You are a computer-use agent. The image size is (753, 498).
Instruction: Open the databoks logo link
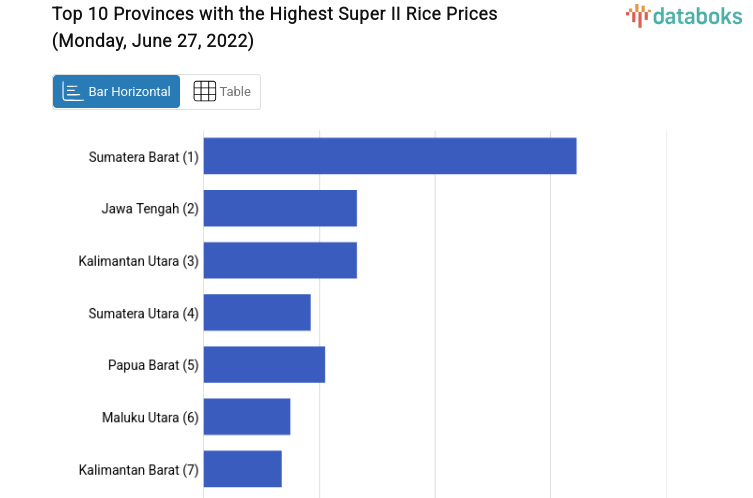tap(684, 15)
